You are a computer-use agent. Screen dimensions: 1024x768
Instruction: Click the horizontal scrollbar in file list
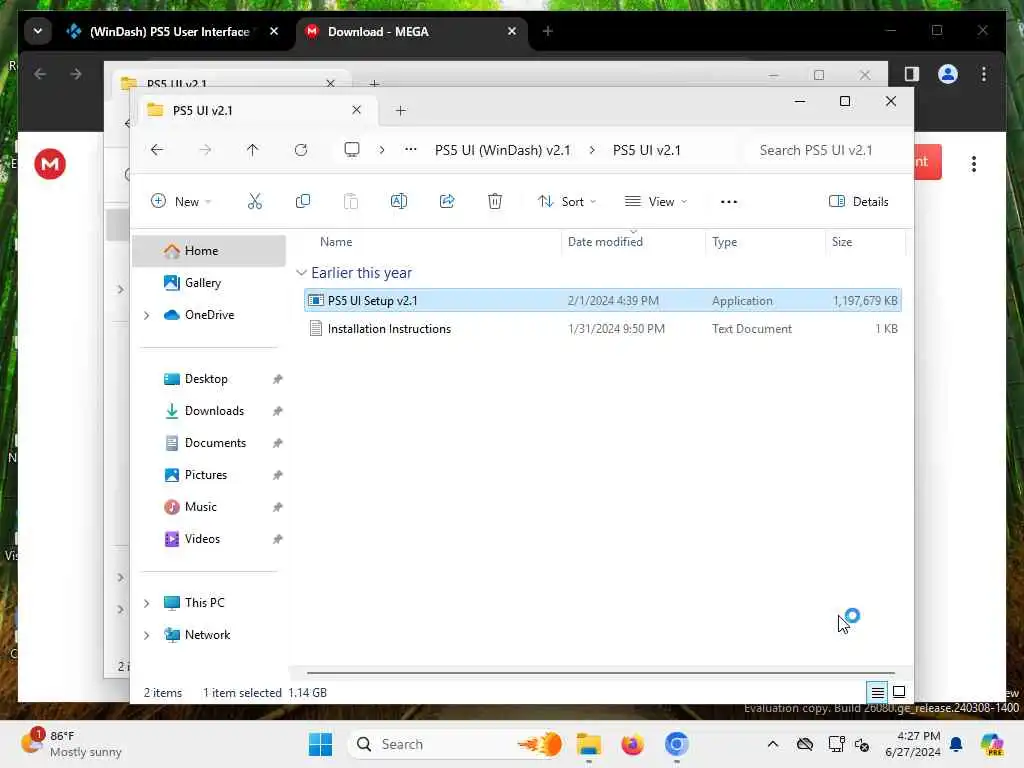pos(600,673)
